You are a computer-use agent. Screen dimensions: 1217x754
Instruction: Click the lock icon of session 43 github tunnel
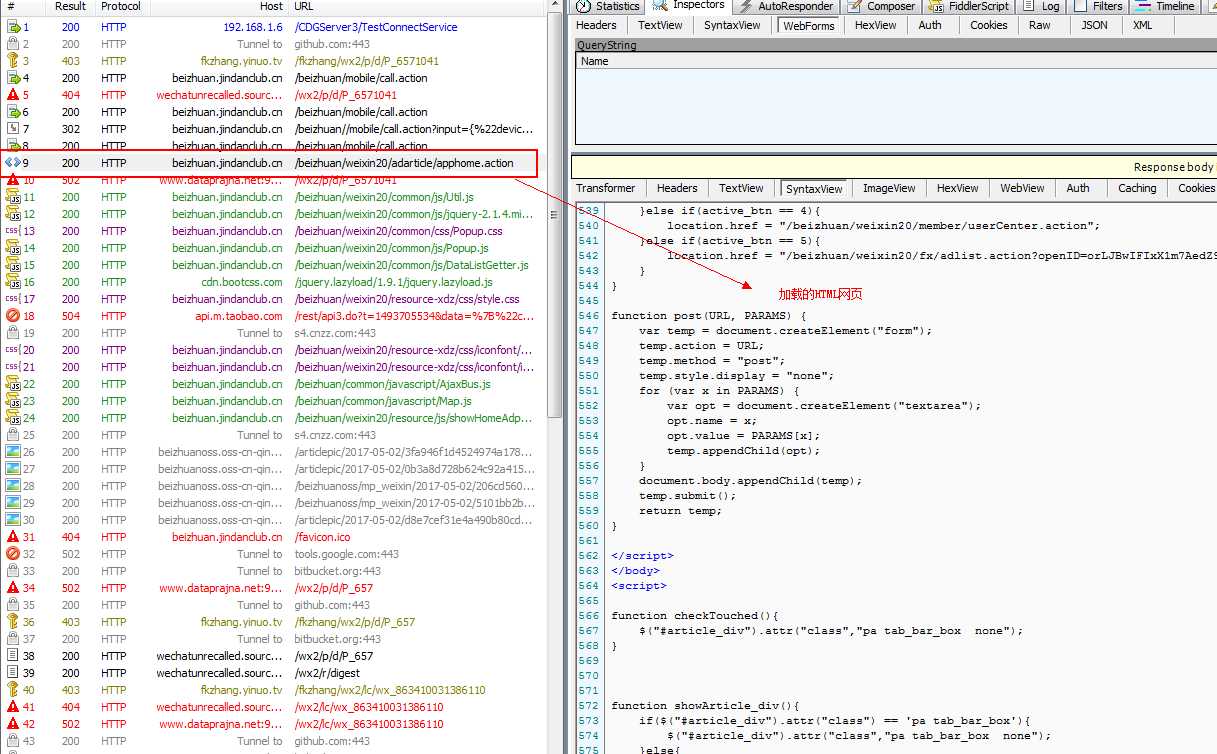tap(13, 741)
